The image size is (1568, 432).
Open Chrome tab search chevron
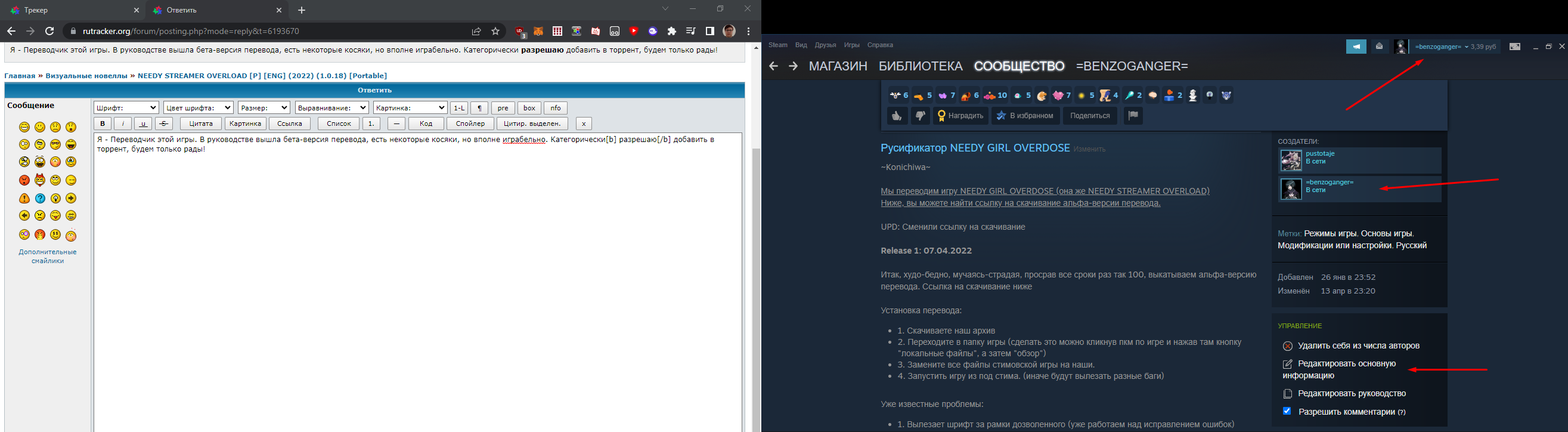point(665,9)
